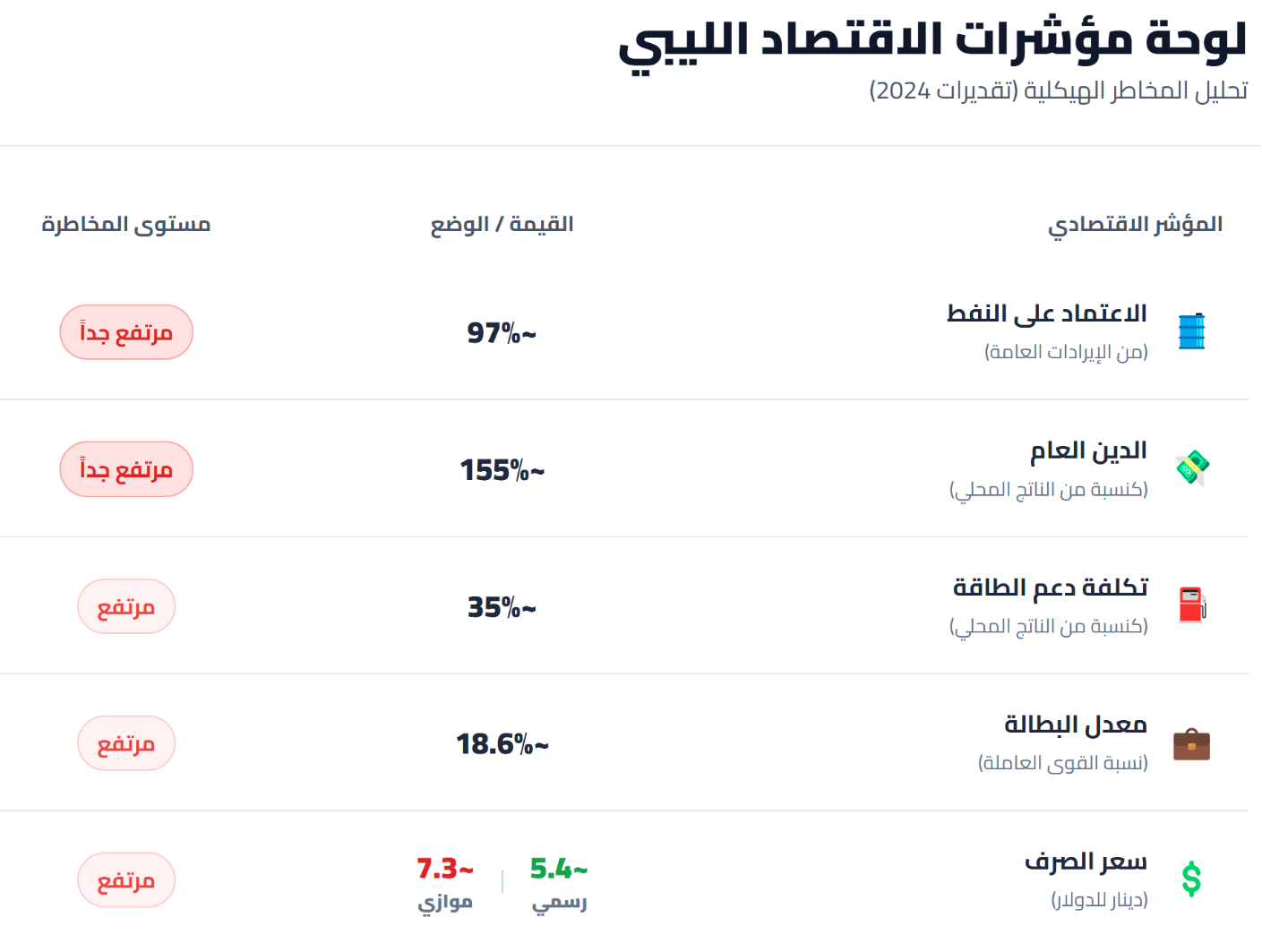This screenshot has width=1262, height=952.
Task: Click the 'المؤشر الاقتصادي' column header
Action: click(1135, 225)
